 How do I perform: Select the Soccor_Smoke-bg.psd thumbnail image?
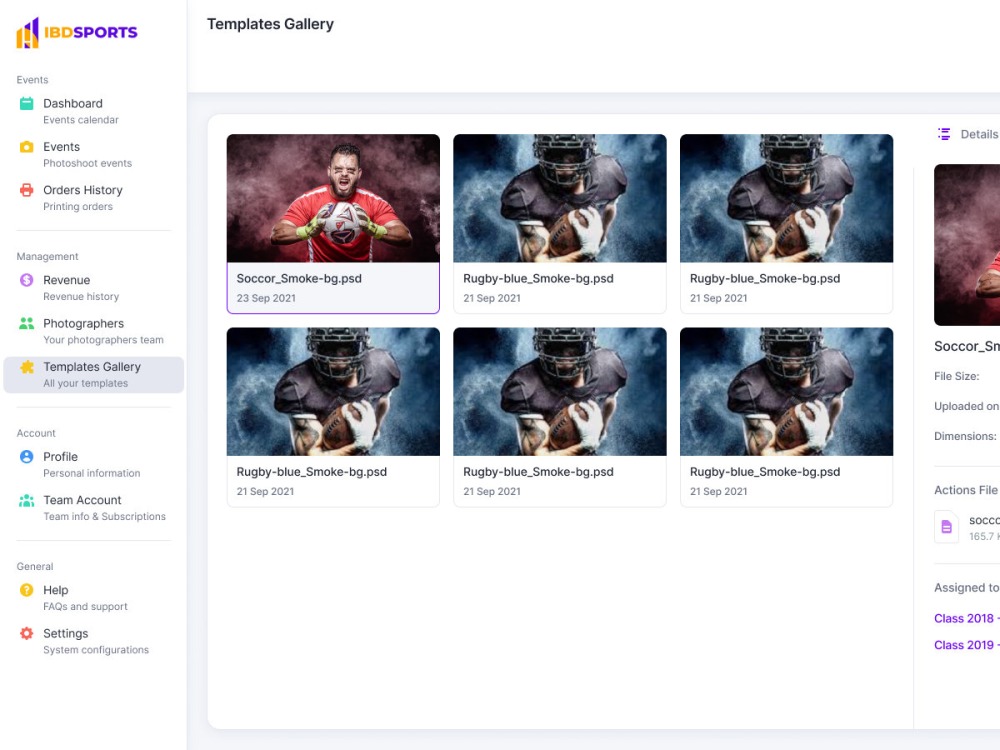click(333, 198)
